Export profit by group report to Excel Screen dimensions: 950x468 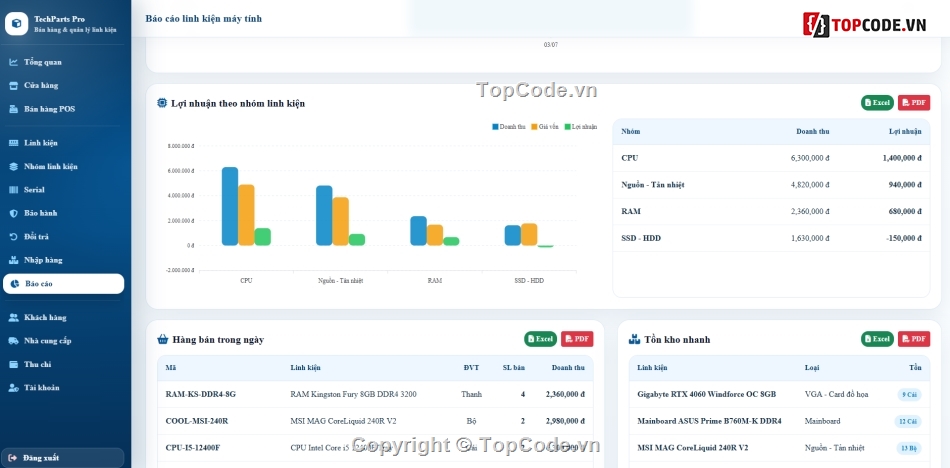(x=877, y=103)
